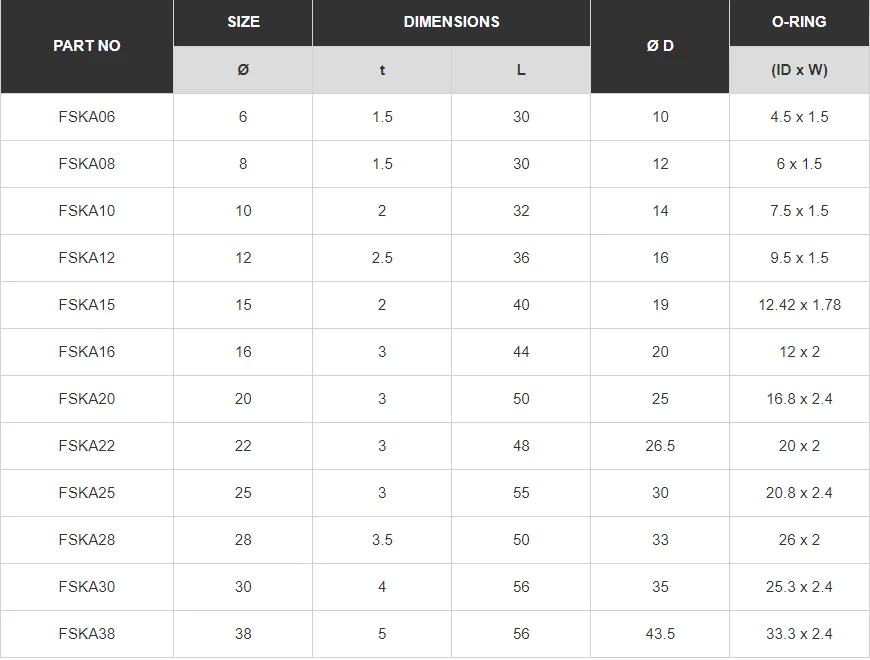The height and width of the screenshot is (660, 870).
Task: Select part number FSKA38
Action: pyautogui.click(x=87, y=634)
